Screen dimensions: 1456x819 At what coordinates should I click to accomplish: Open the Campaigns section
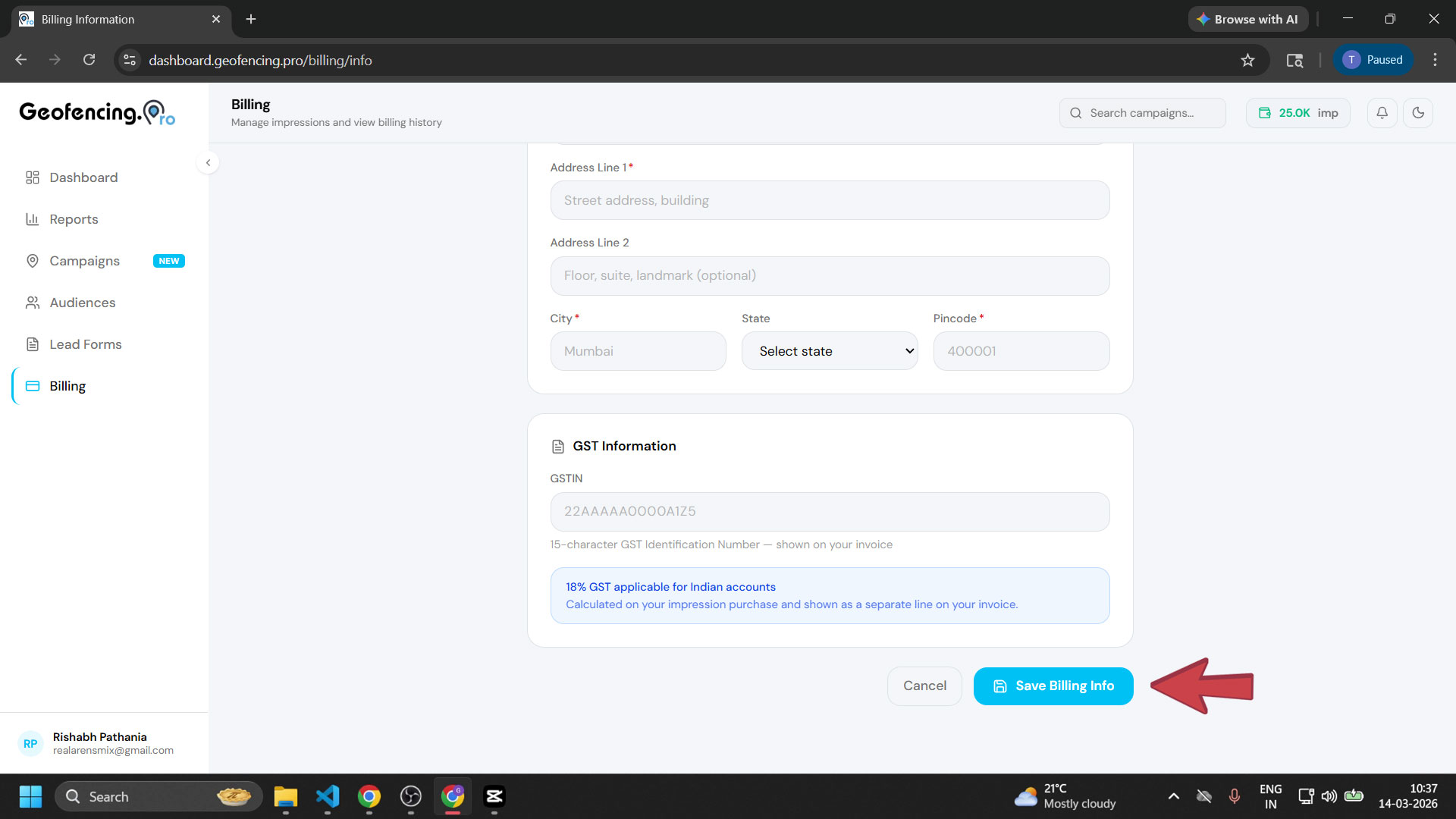pyautogui.click(x=84, y=260)
